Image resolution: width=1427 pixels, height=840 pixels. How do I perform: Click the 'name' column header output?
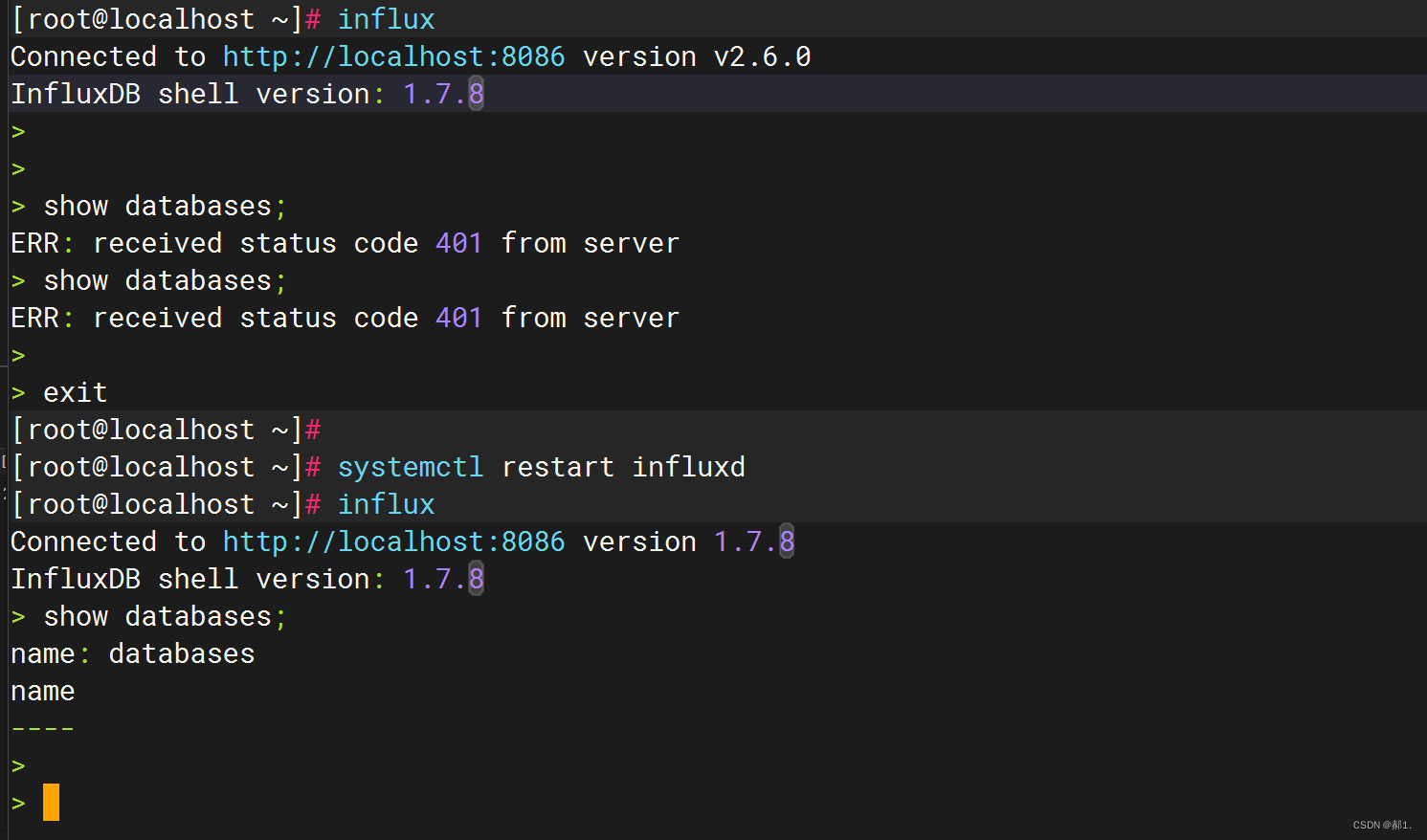pyautogui.click(x=43, y=691)
